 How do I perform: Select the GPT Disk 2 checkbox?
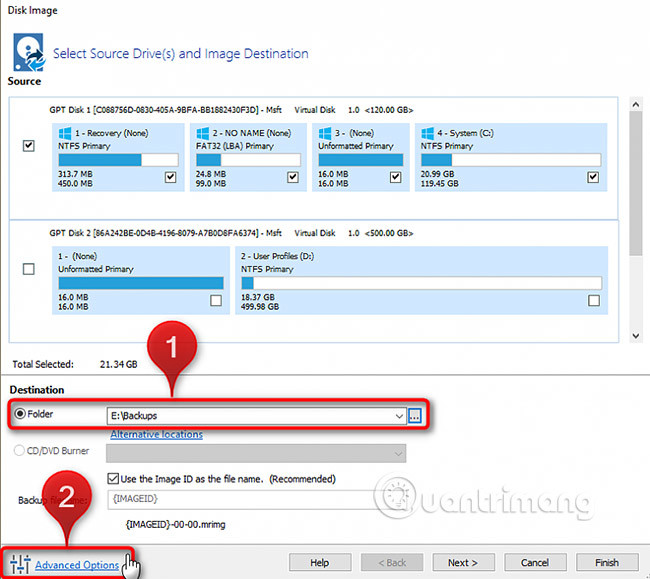(28, 269)
